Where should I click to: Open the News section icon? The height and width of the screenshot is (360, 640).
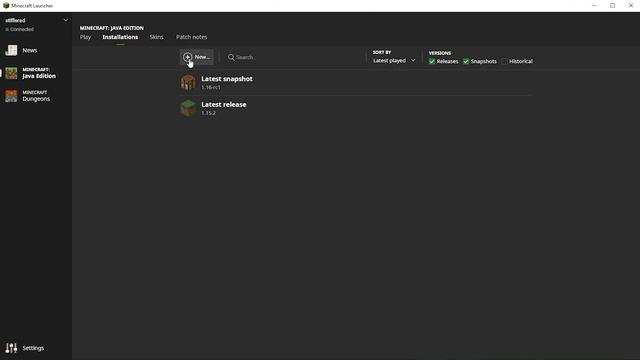click(11, 50)
